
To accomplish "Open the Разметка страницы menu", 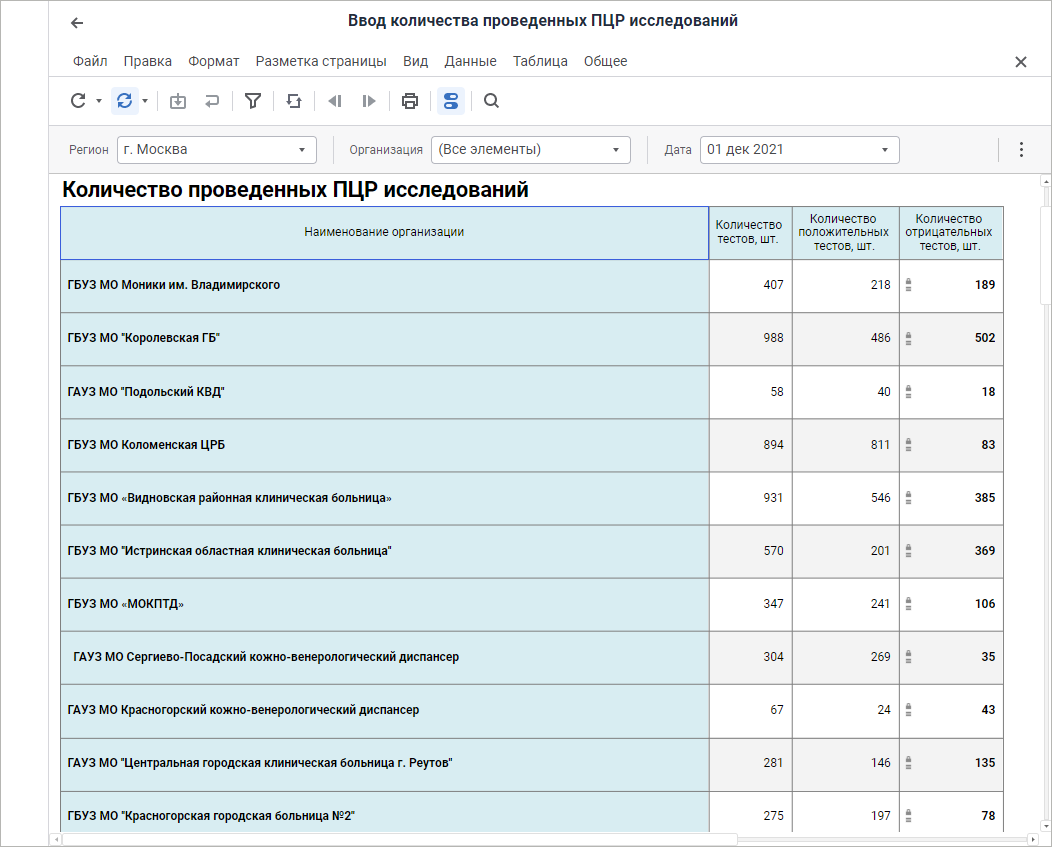I will click(x=321, y=61).
